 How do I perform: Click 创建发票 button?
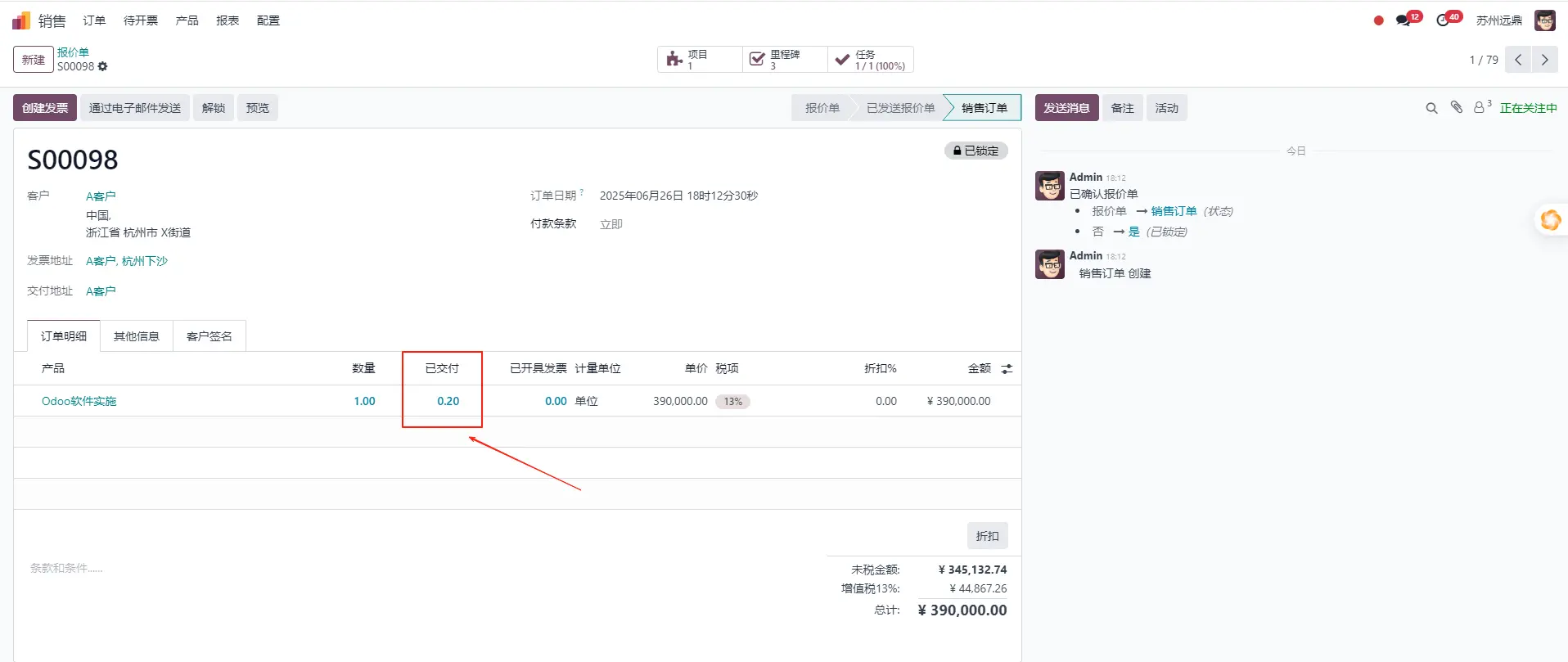[45, 108]
